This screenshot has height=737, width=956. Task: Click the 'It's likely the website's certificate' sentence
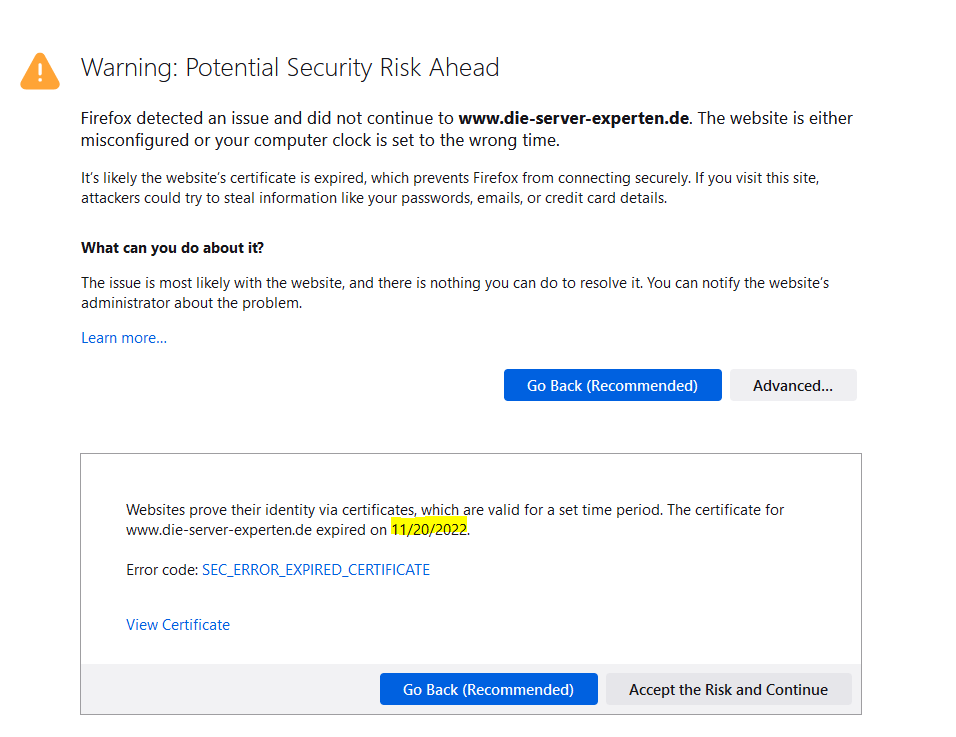(300, 178)
